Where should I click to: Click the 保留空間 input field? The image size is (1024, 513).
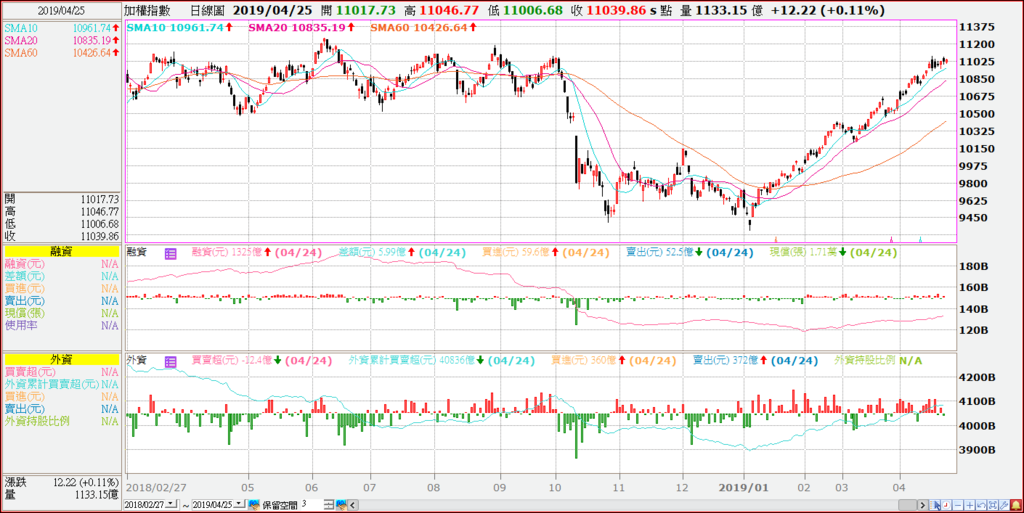click(x=312, y=504)
